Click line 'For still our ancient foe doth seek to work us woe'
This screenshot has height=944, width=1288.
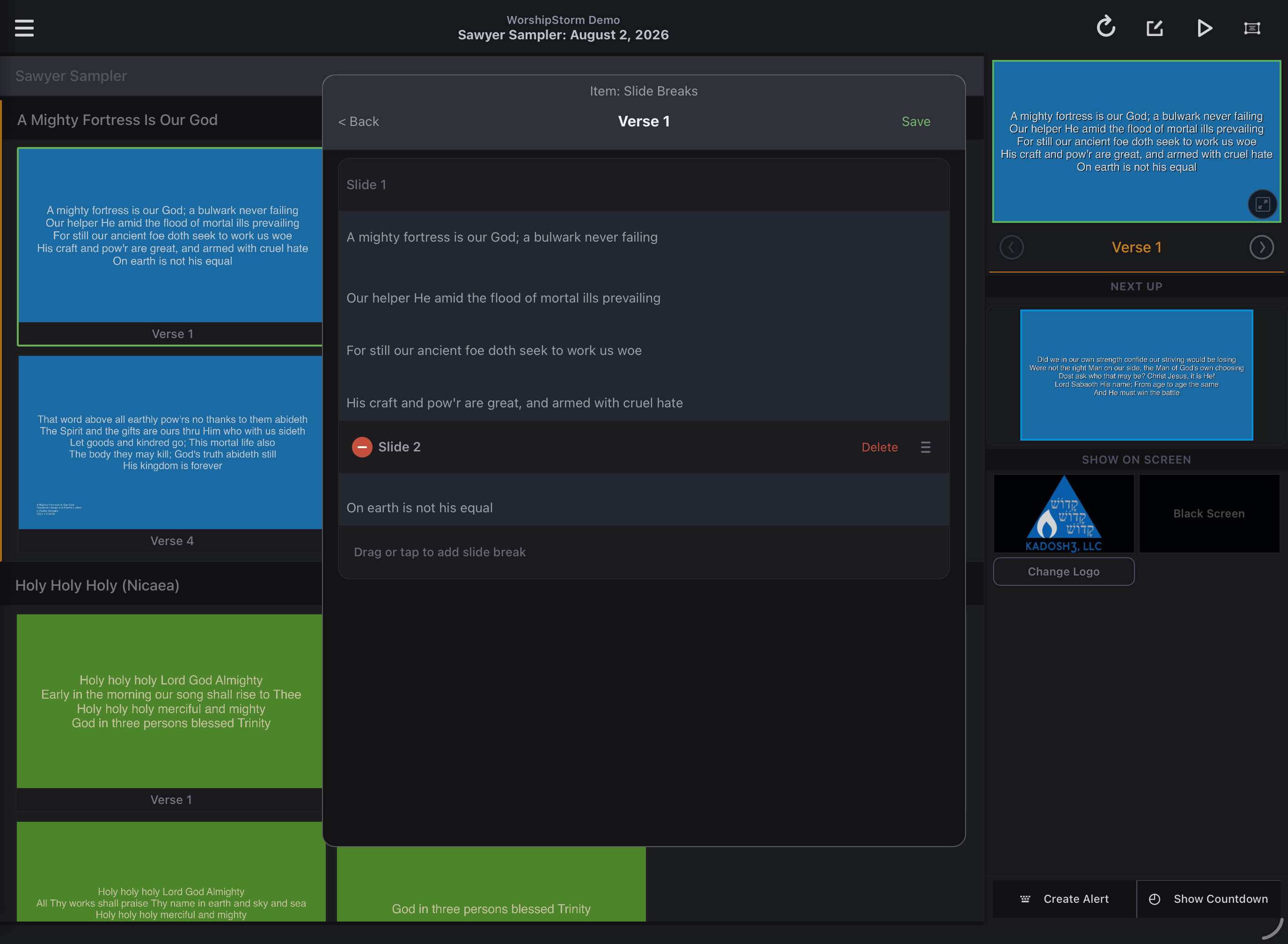pos(644,350)
